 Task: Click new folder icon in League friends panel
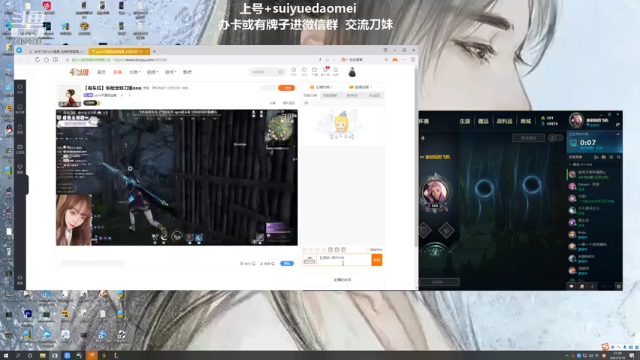[x=604, y=157]
